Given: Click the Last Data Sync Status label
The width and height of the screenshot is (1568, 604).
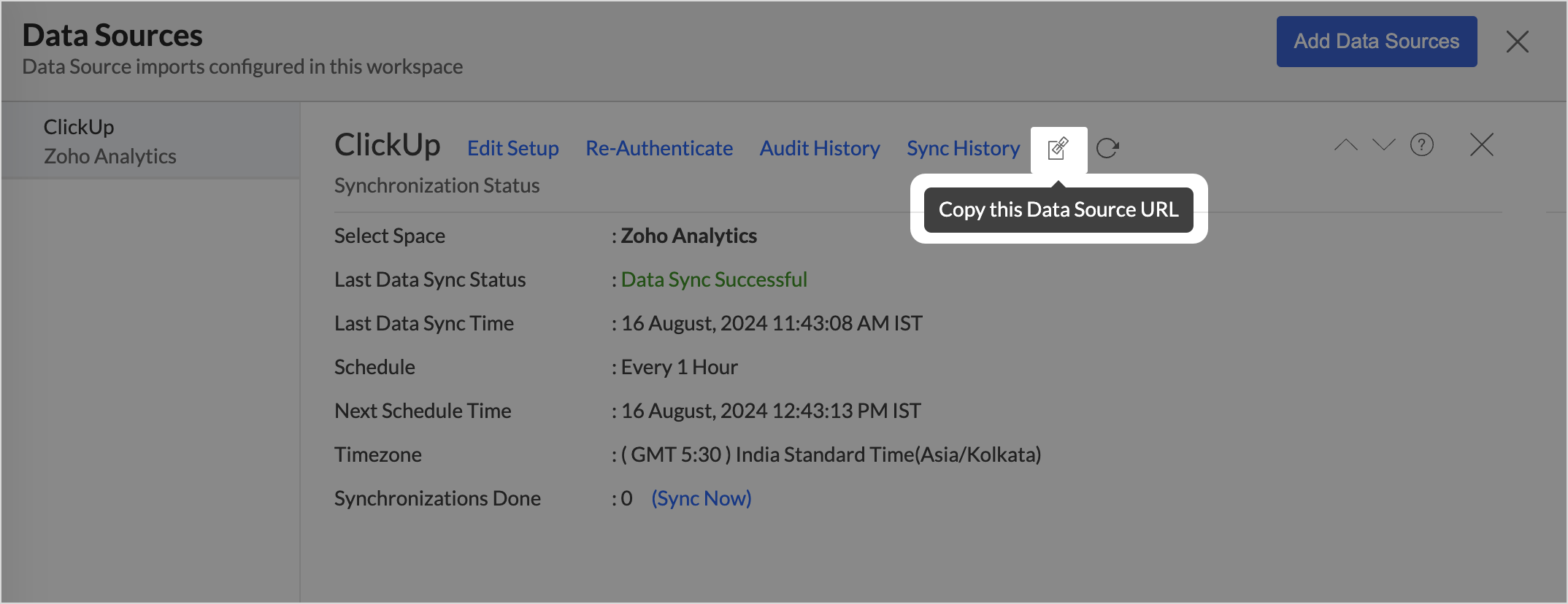Looking at the screenshot, I should click(x=430, y=279).
